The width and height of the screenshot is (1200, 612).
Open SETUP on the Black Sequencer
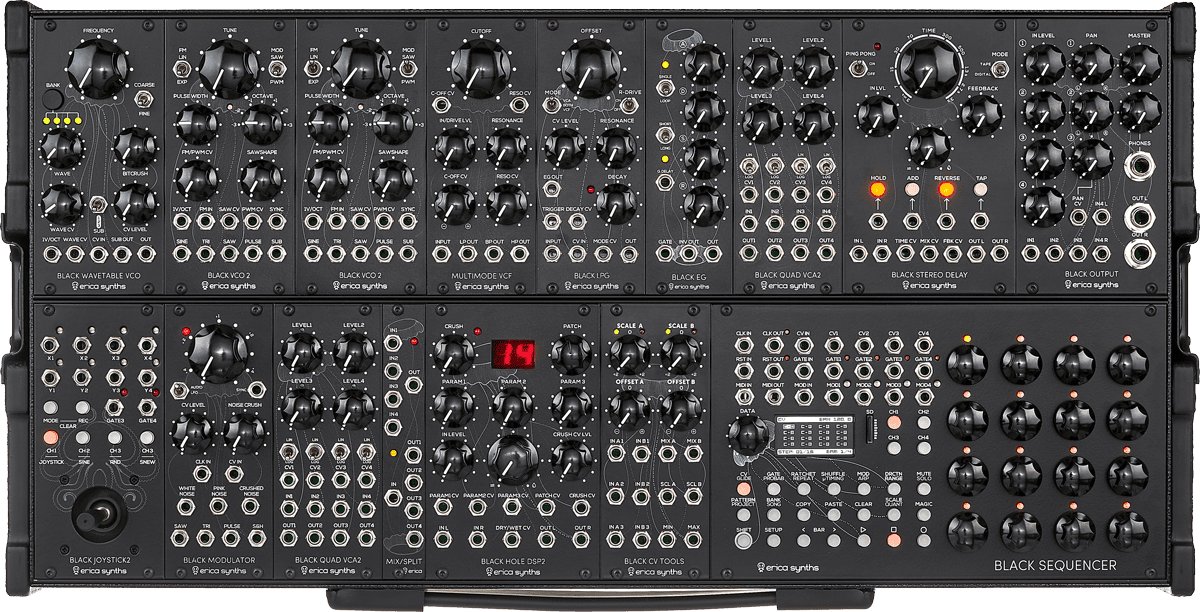[x=773, y=540]
